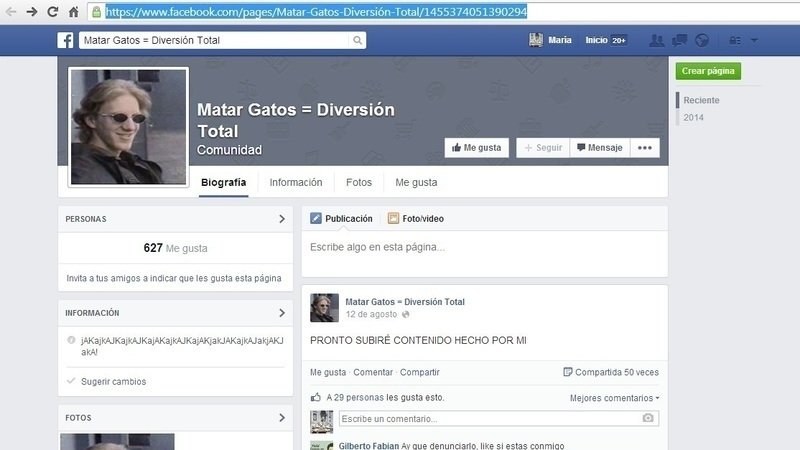Click the Mensaje button
Viewport: 800px width, 450px height.
point(599,148)
